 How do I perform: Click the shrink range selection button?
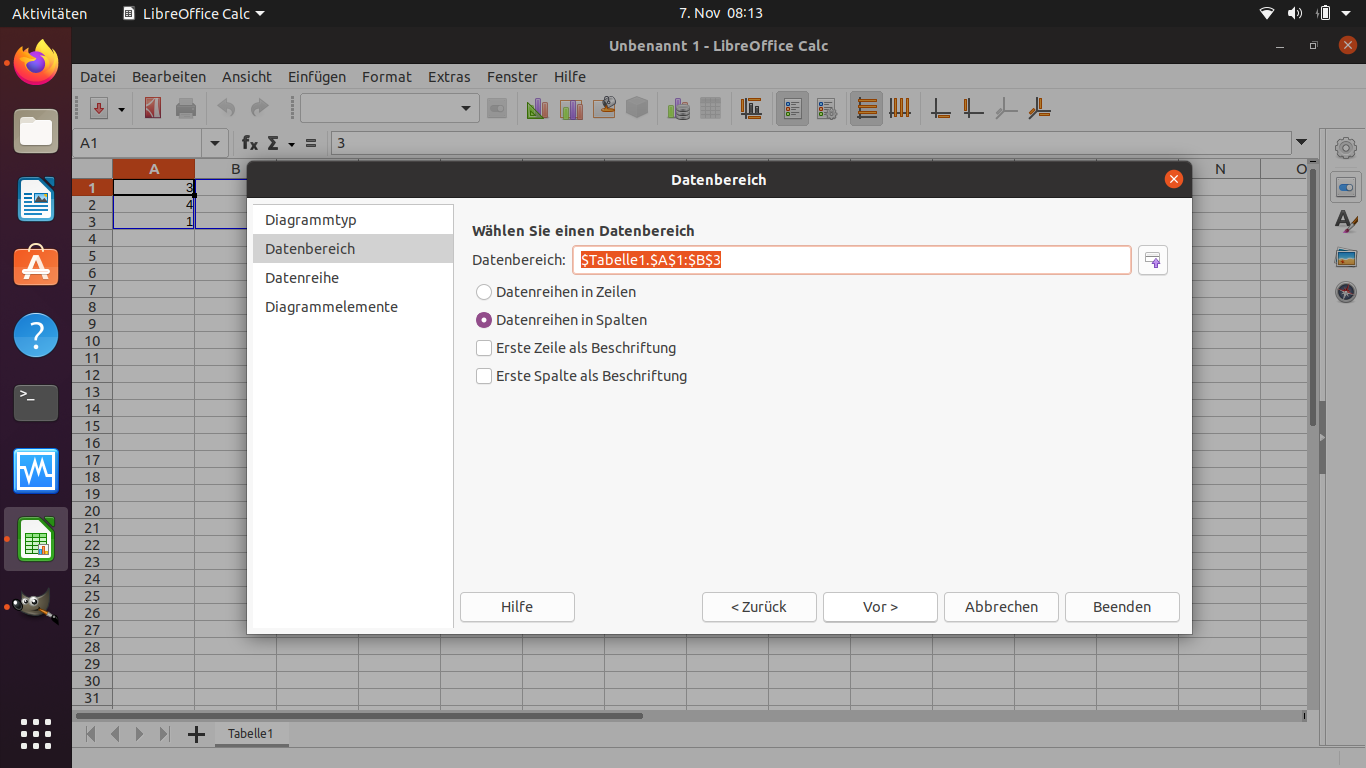pyautogui.click(x=1153, y=260)
